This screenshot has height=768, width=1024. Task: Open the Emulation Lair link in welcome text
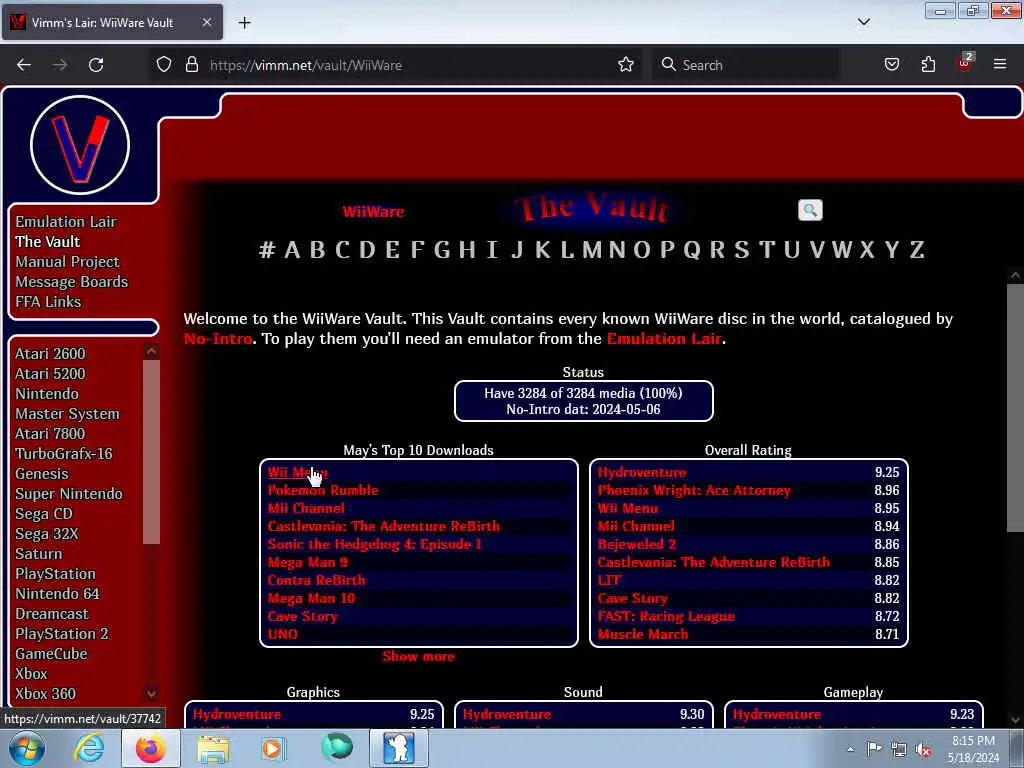pyautogui.click(x=664, y=339)
